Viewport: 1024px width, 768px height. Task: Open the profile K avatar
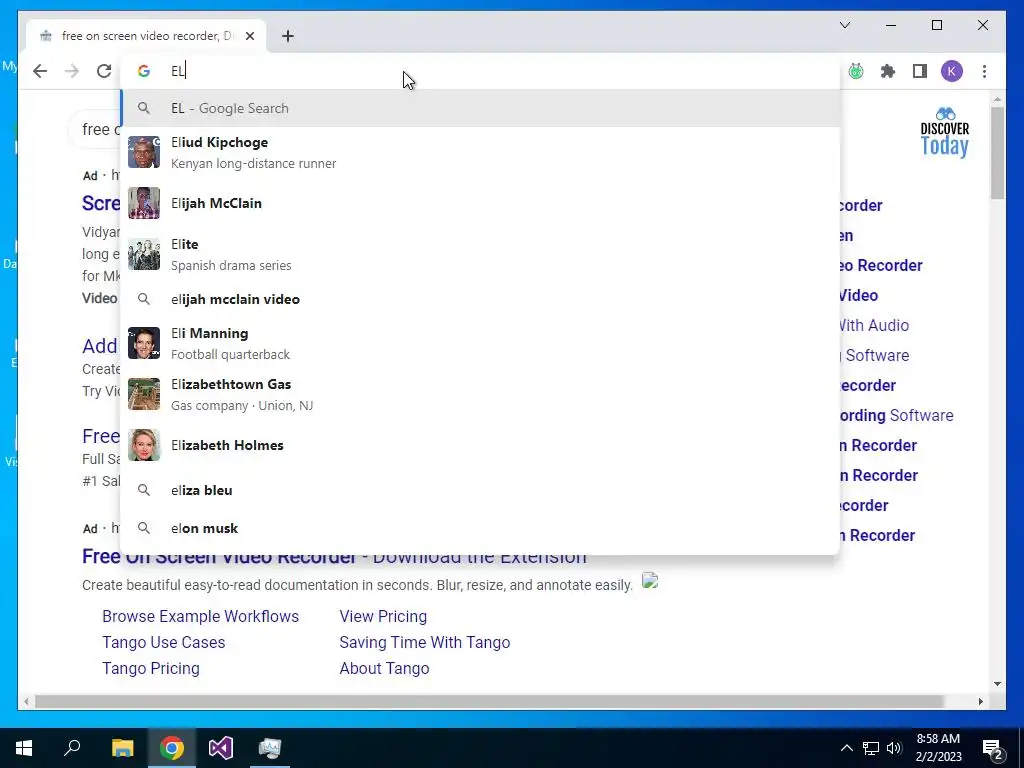pos(952,71)
